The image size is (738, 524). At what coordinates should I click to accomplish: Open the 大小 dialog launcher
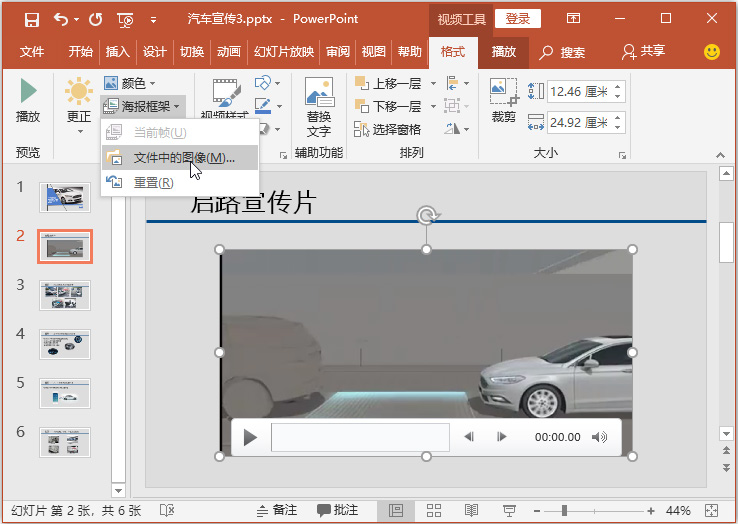click(x=622, y=155)
